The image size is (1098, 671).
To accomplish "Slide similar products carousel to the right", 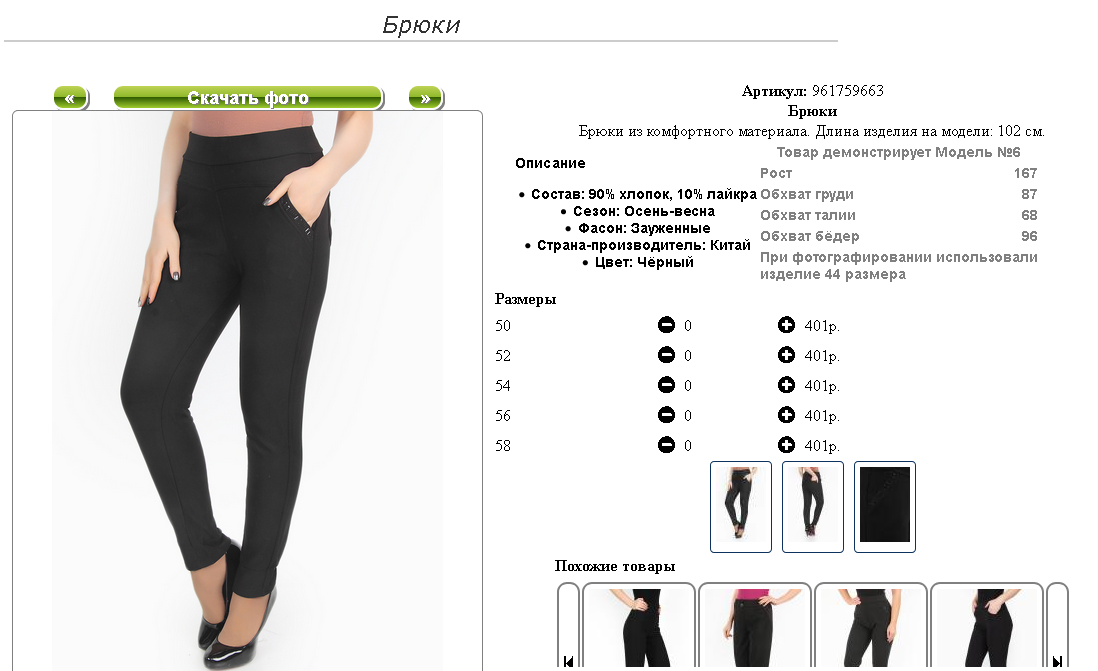I will (1057, 660).
